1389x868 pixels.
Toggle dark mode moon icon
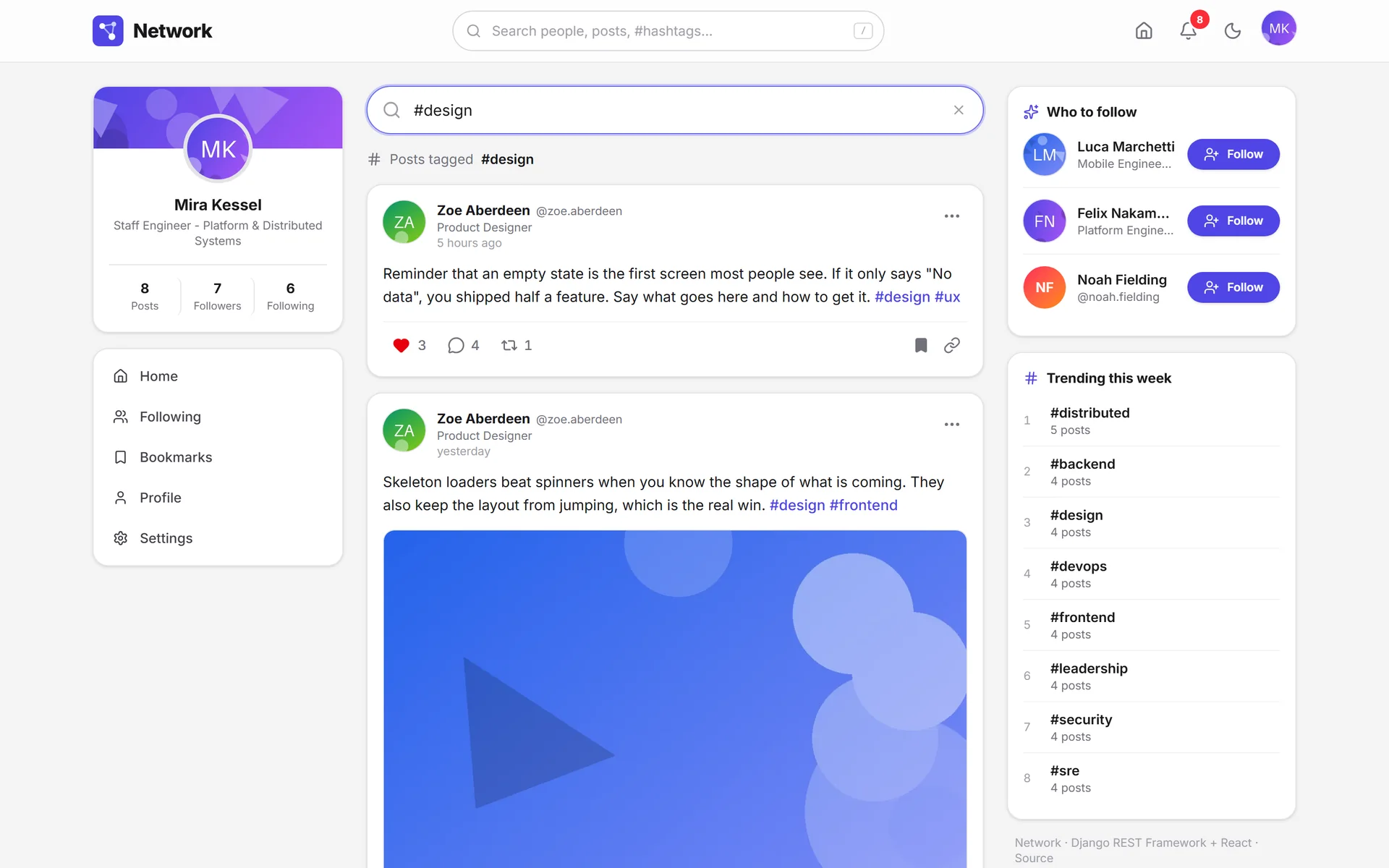(x=1233, y=30)
